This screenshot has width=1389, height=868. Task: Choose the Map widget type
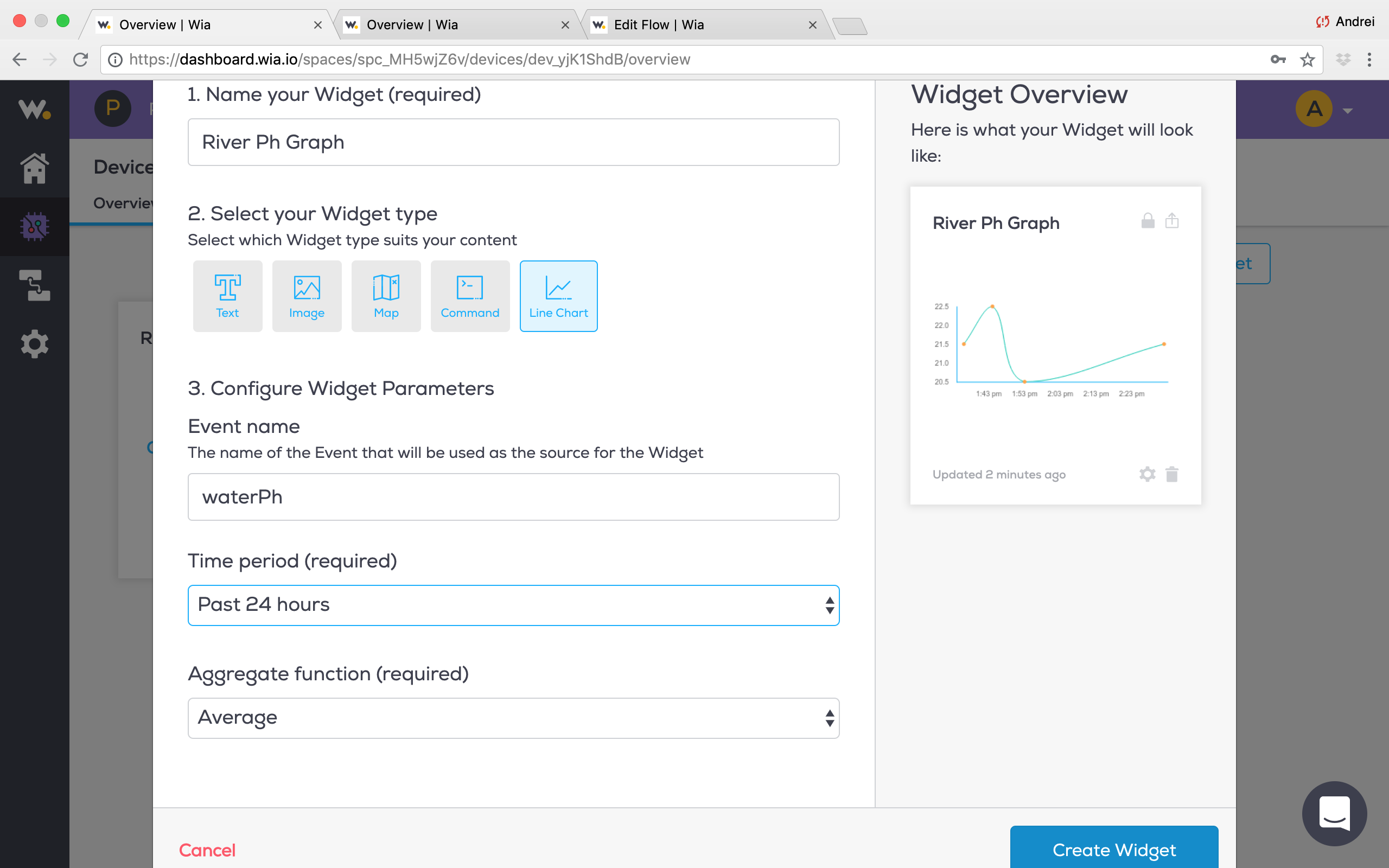(386, 296)
